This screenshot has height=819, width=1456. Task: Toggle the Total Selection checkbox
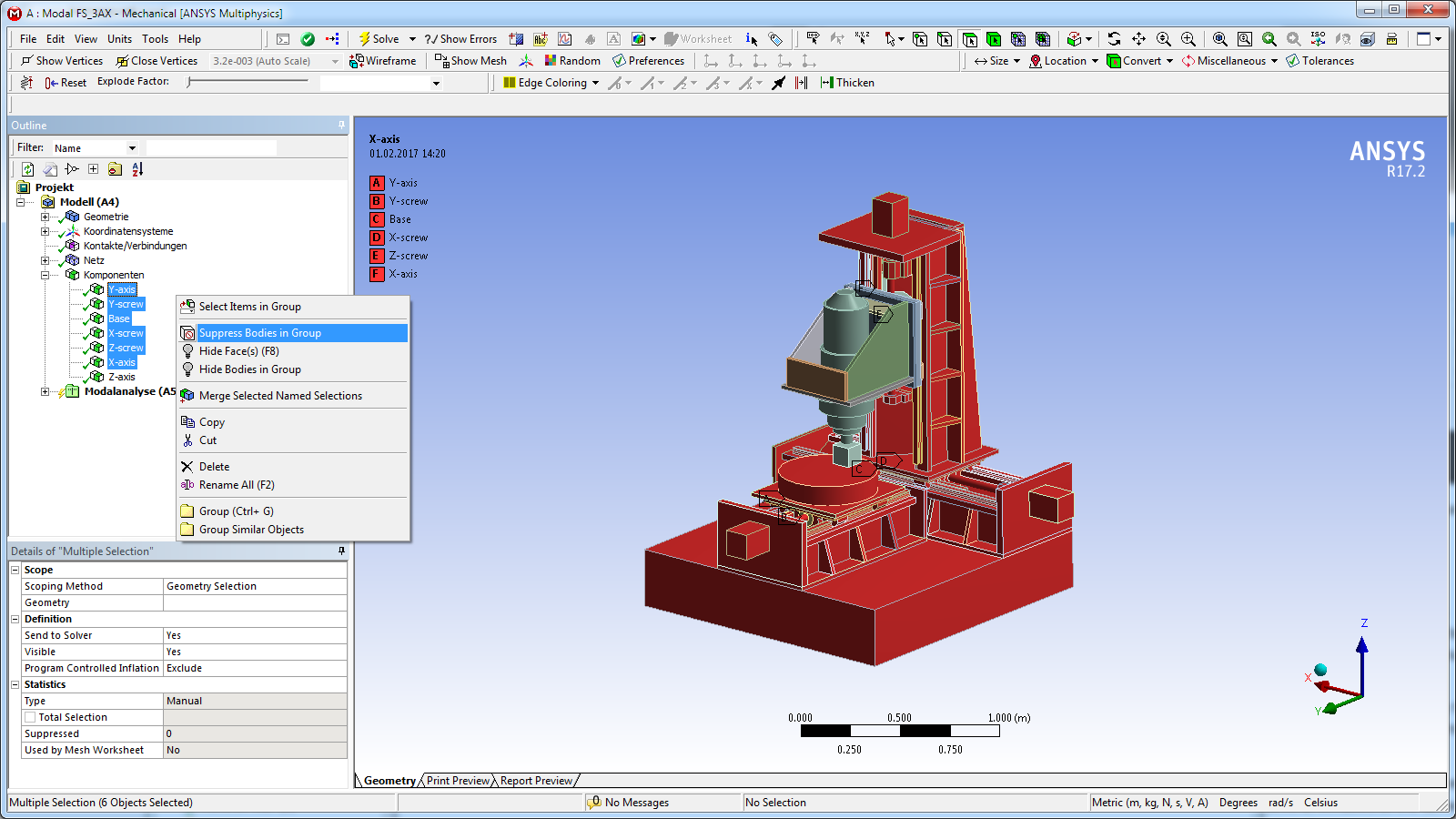click(31, 717)
